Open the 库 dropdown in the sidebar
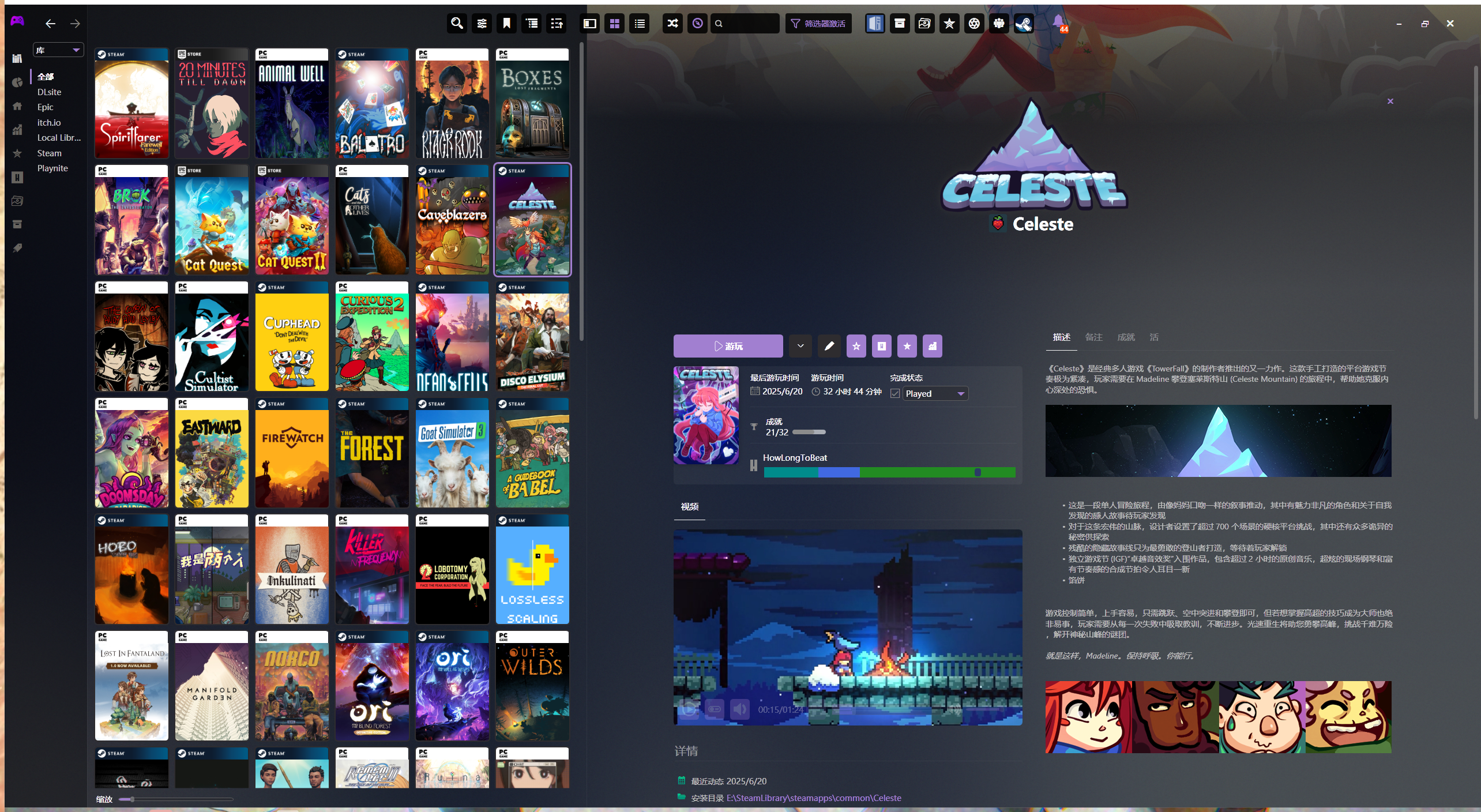Viewport: 1481px width, 812px height. tap(58, 50)
